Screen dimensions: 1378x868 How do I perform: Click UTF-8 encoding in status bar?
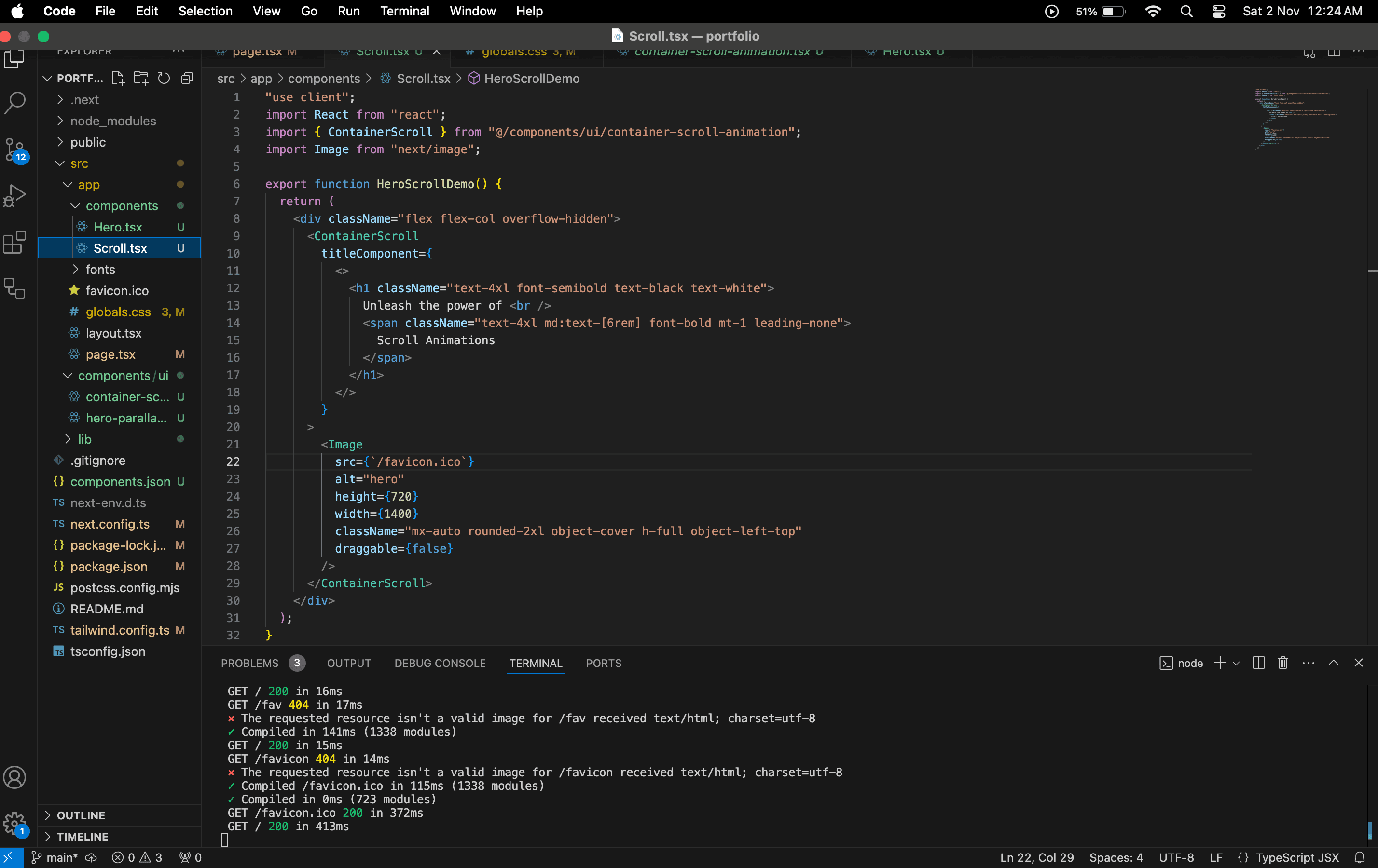[1177, 857]
